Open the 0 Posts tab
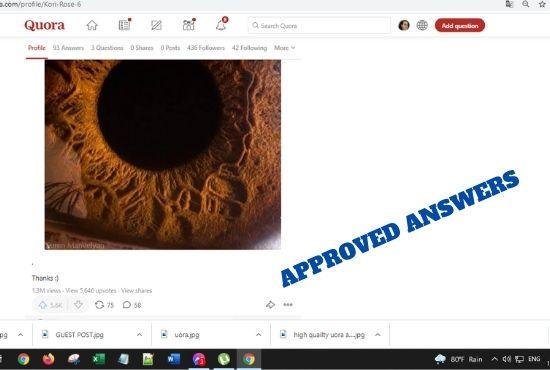 (170, 48)
